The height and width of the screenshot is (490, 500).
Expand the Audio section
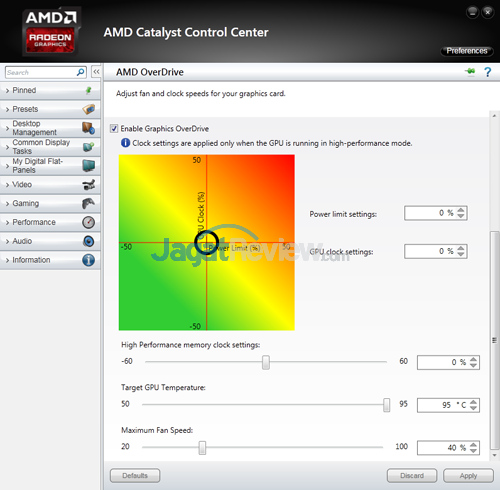50,241
